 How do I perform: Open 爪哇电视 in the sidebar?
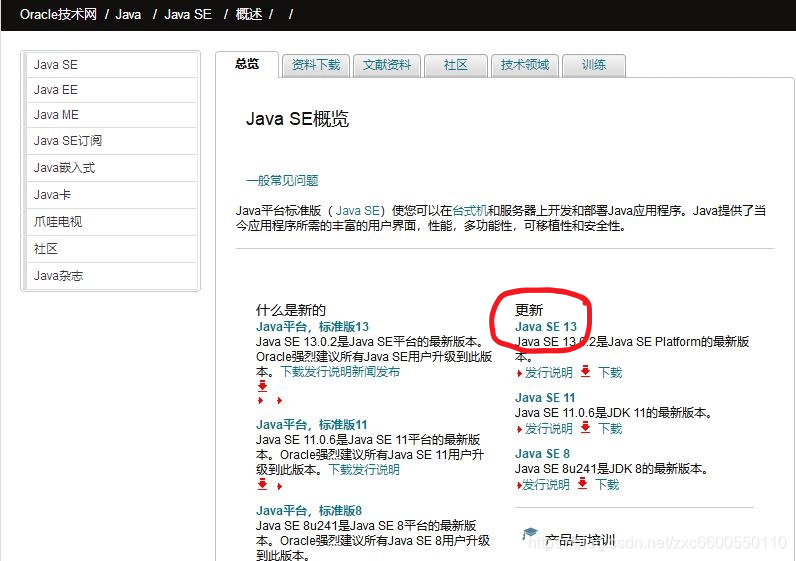[x=111, y=222]
